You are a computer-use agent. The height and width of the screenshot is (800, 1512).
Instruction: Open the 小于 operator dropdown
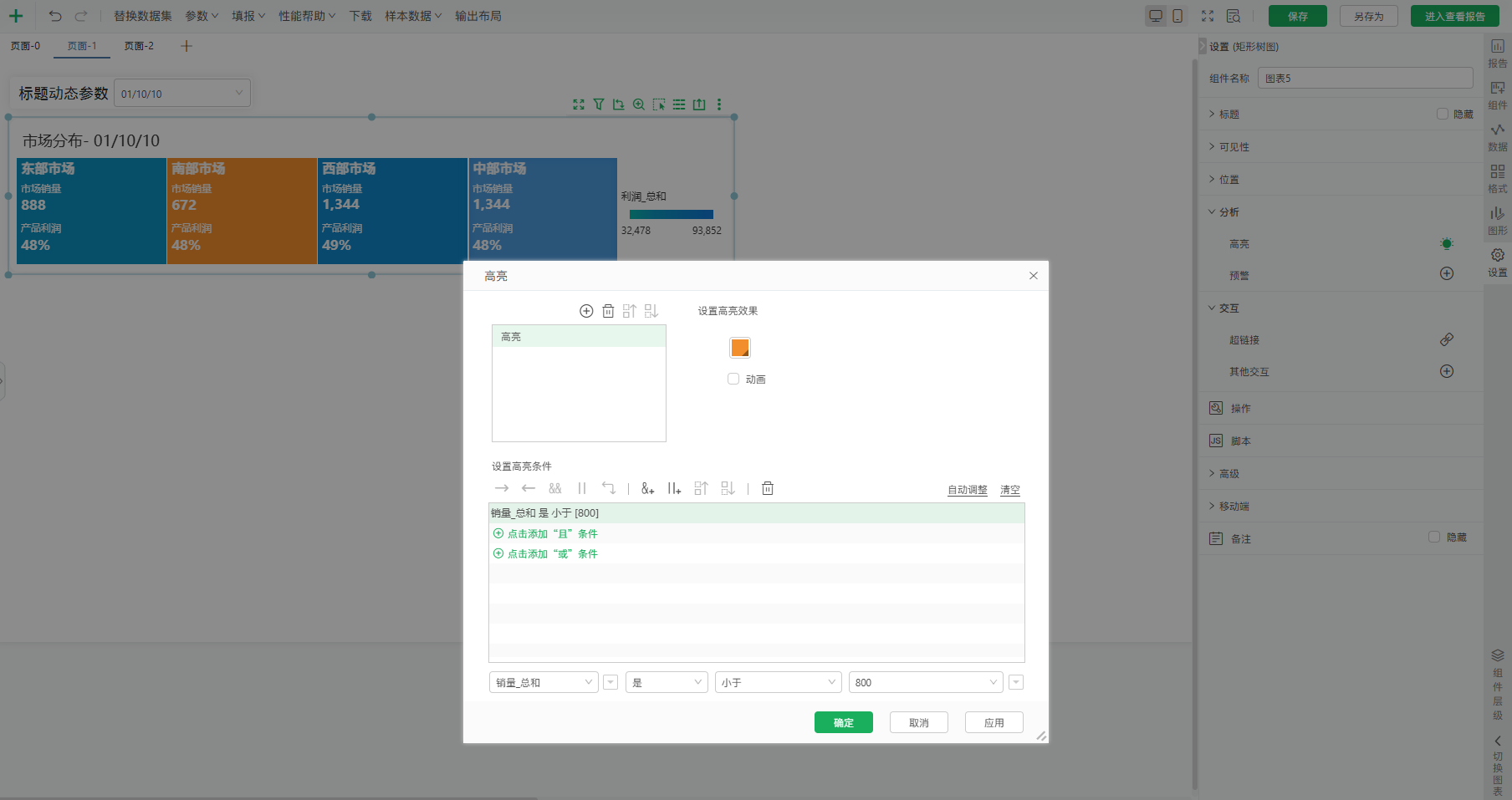777,682
